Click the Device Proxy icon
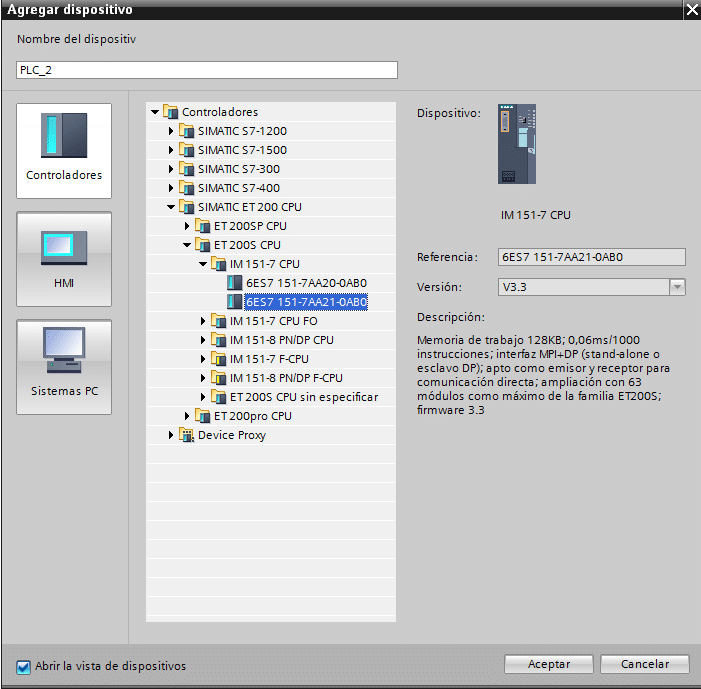 coord(186,435)
